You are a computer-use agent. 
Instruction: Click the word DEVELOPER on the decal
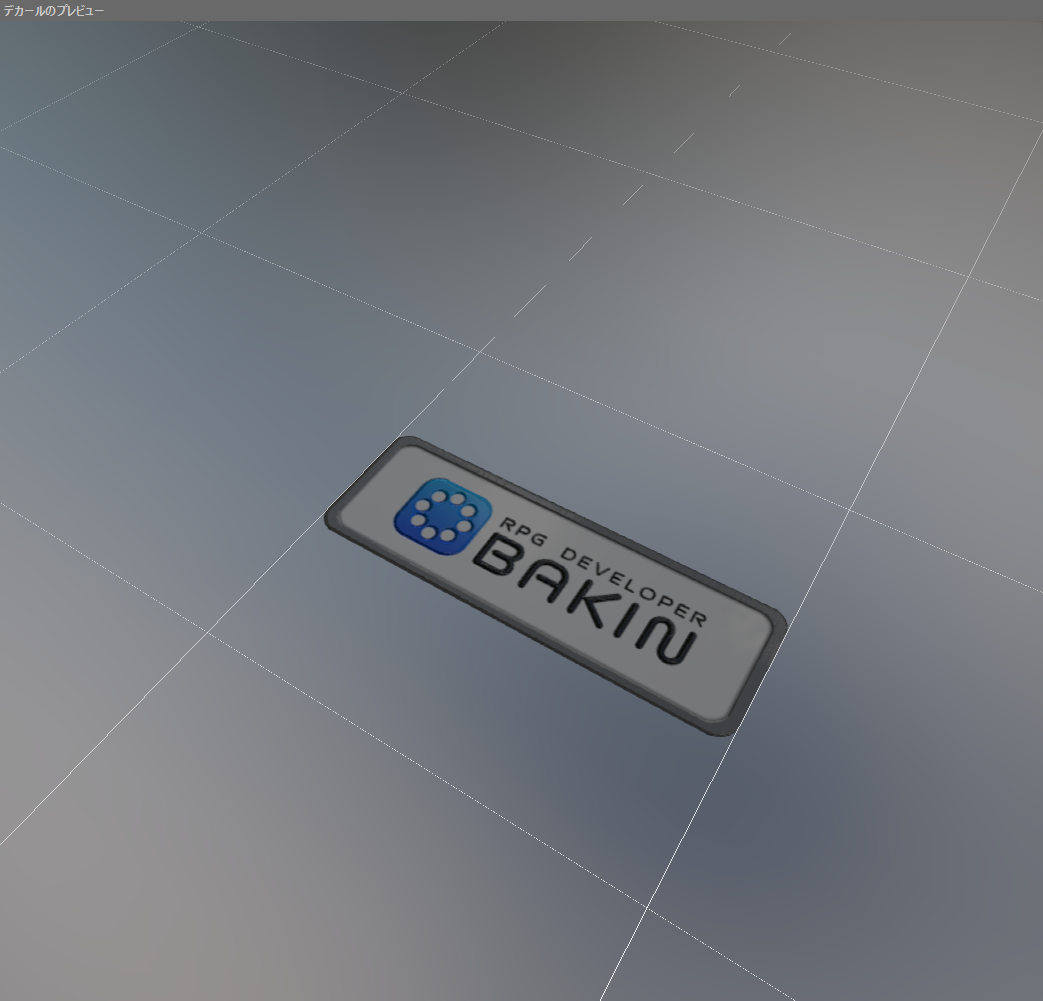pyautogui.click(x=630, y=582)
